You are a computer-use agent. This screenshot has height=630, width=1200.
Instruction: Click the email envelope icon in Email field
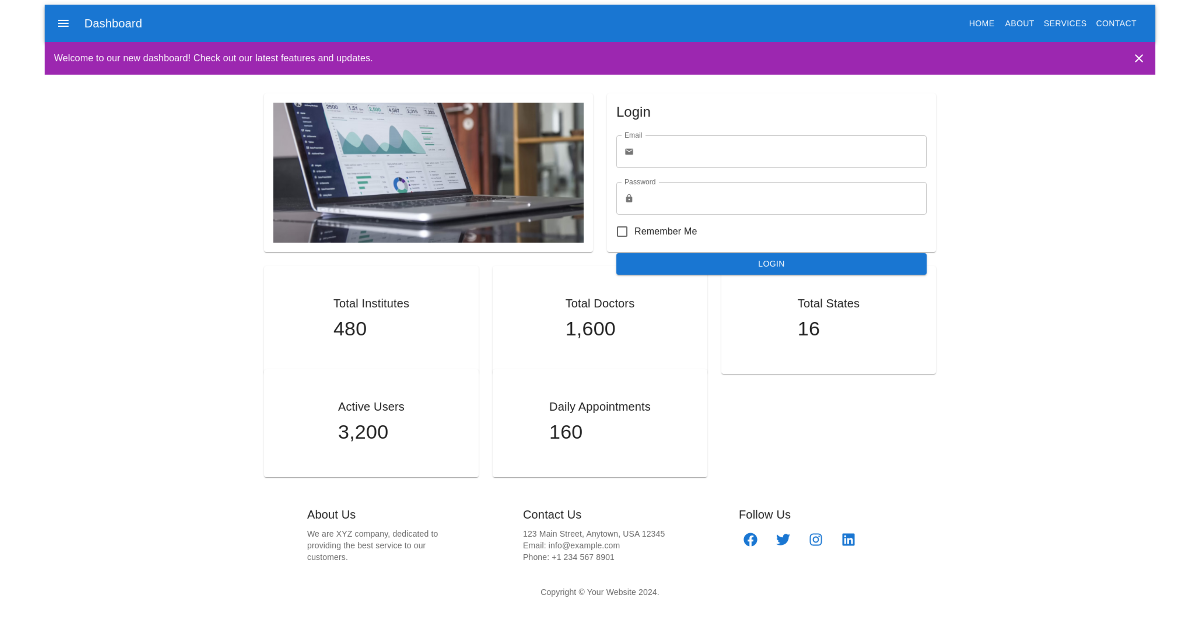629,152
